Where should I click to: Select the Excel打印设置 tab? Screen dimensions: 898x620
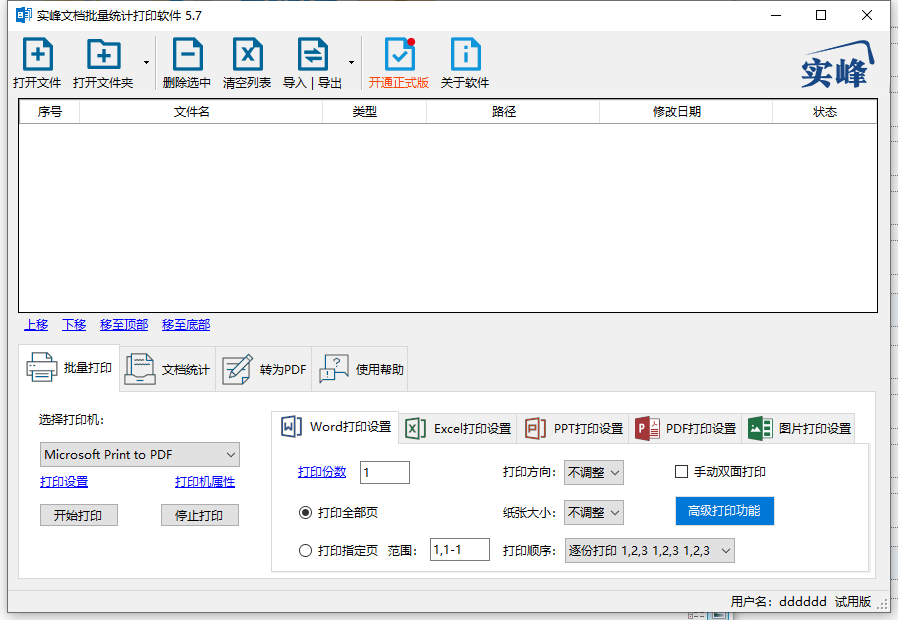coord(458,428)
